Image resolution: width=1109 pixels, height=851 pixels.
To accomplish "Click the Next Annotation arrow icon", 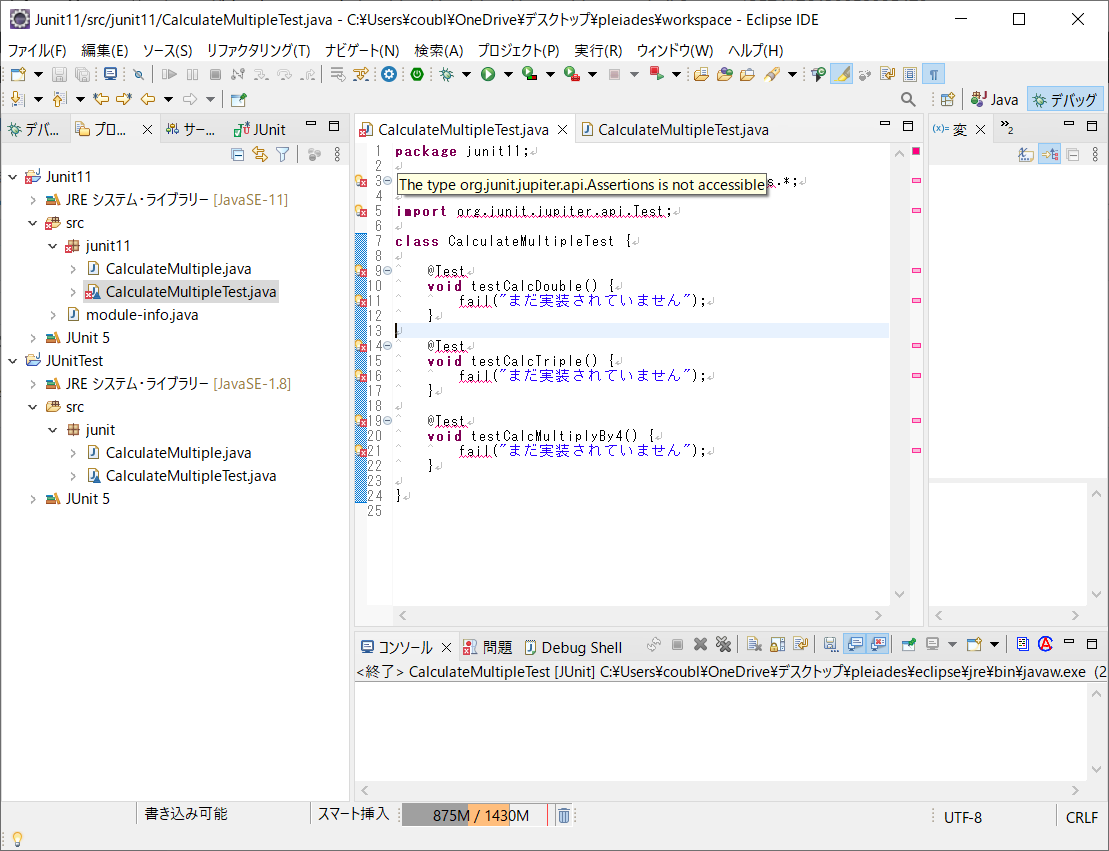I will click(18, 100).
